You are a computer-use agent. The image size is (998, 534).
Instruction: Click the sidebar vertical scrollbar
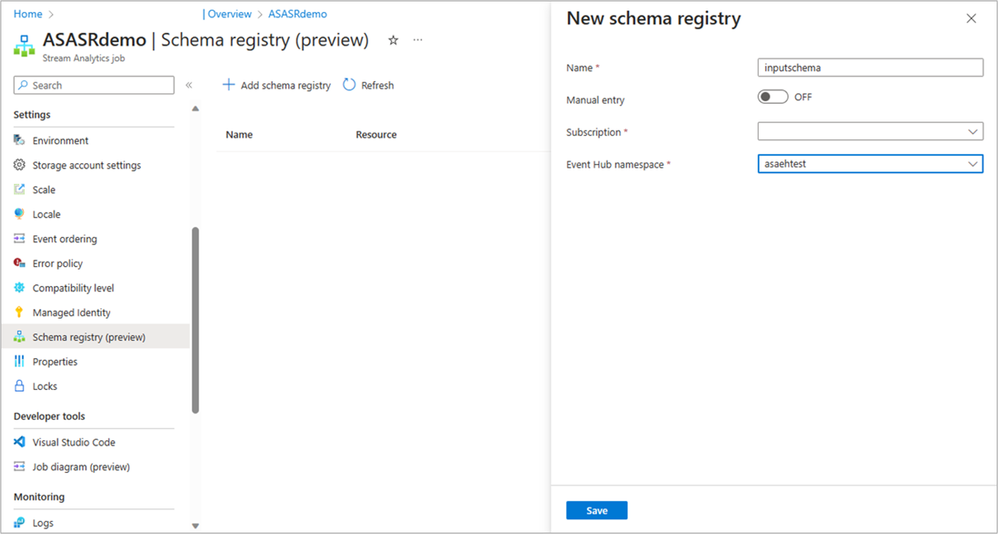pos(195,320)
